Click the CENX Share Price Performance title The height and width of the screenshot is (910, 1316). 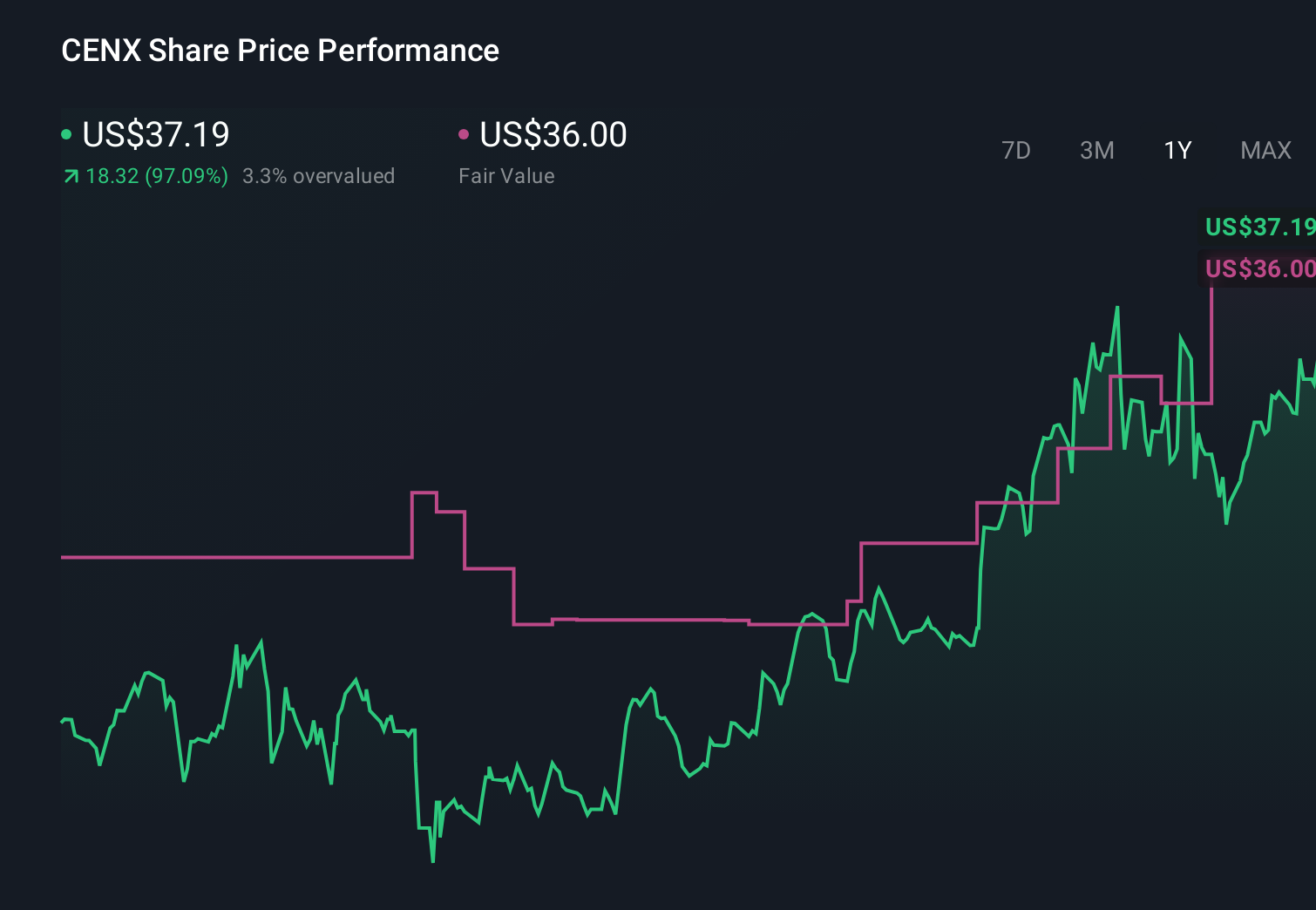(280, 51)
